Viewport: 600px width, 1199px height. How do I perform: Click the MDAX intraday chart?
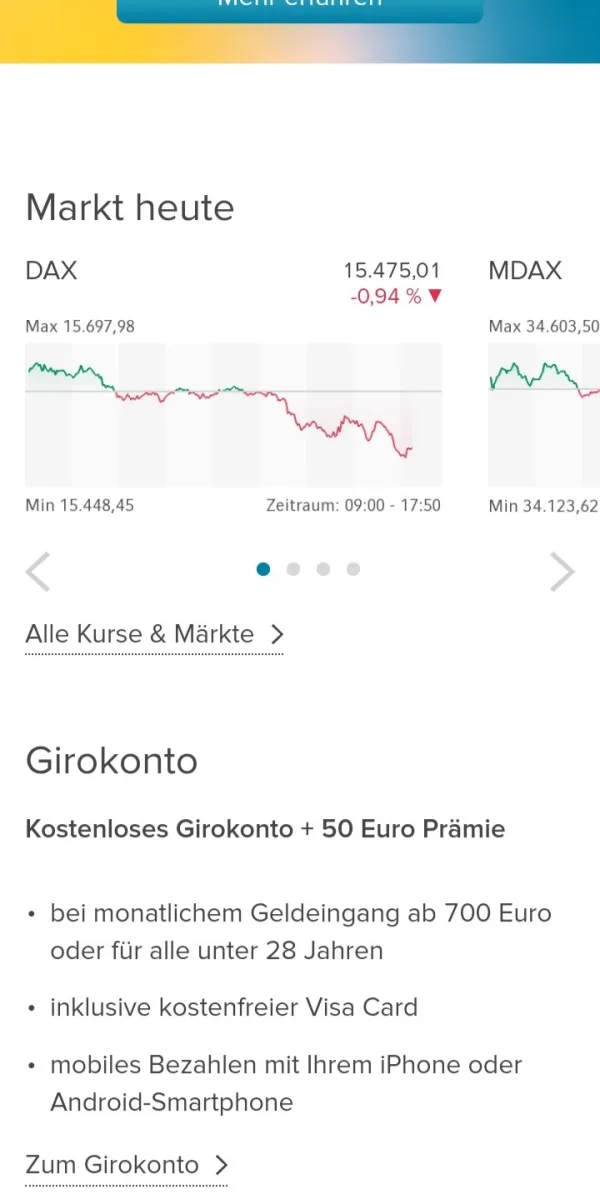[x=544, y=415]
